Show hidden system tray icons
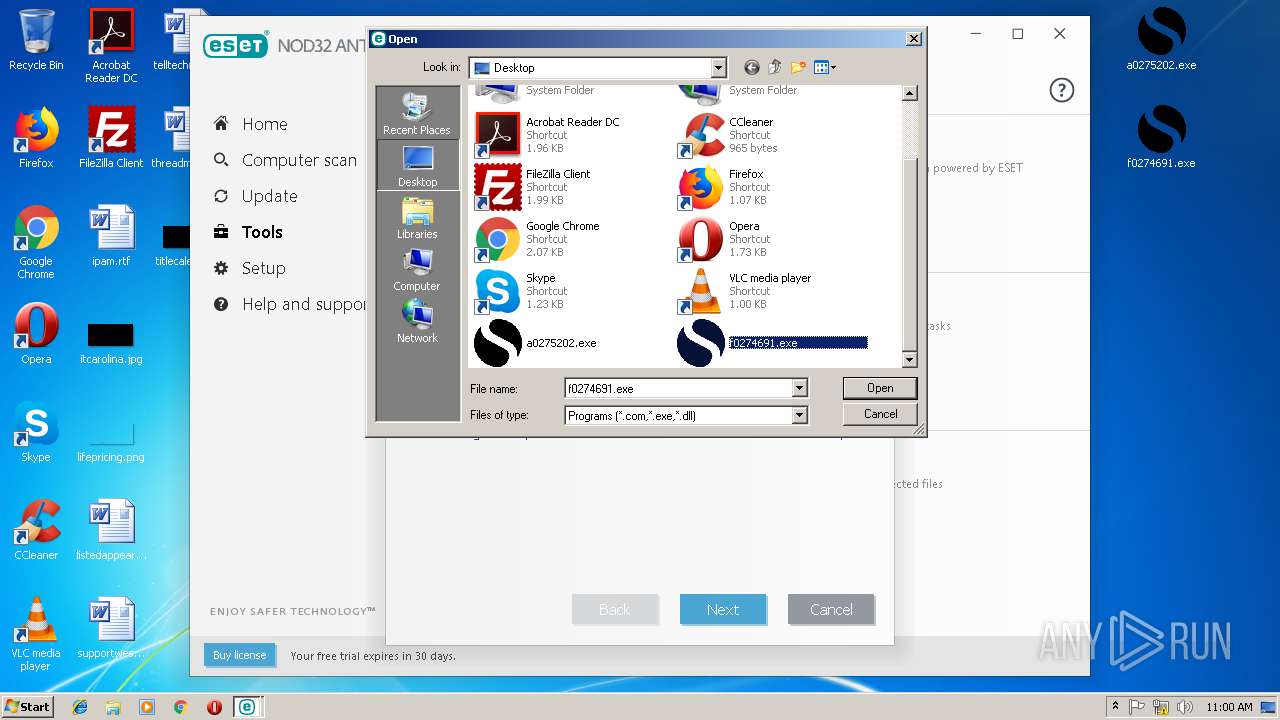 [x=1115, y=707]
